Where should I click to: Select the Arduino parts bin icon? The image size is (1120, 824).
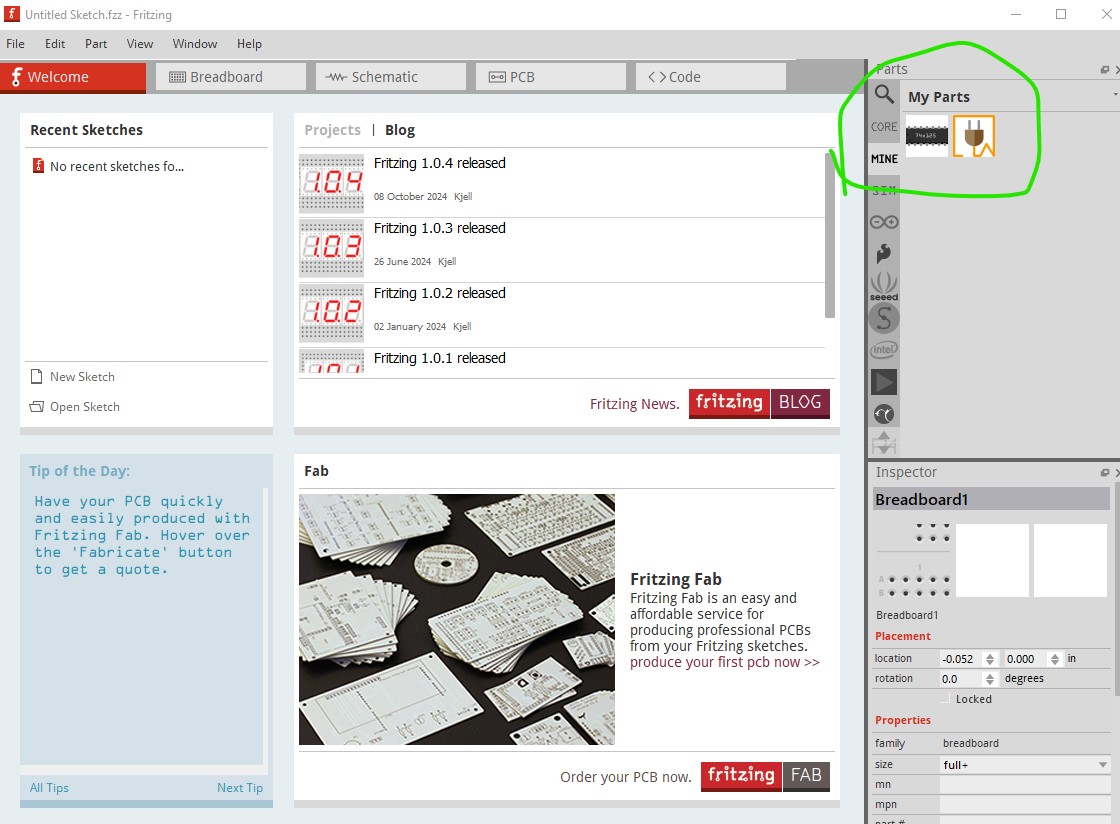tap(884, 222)
